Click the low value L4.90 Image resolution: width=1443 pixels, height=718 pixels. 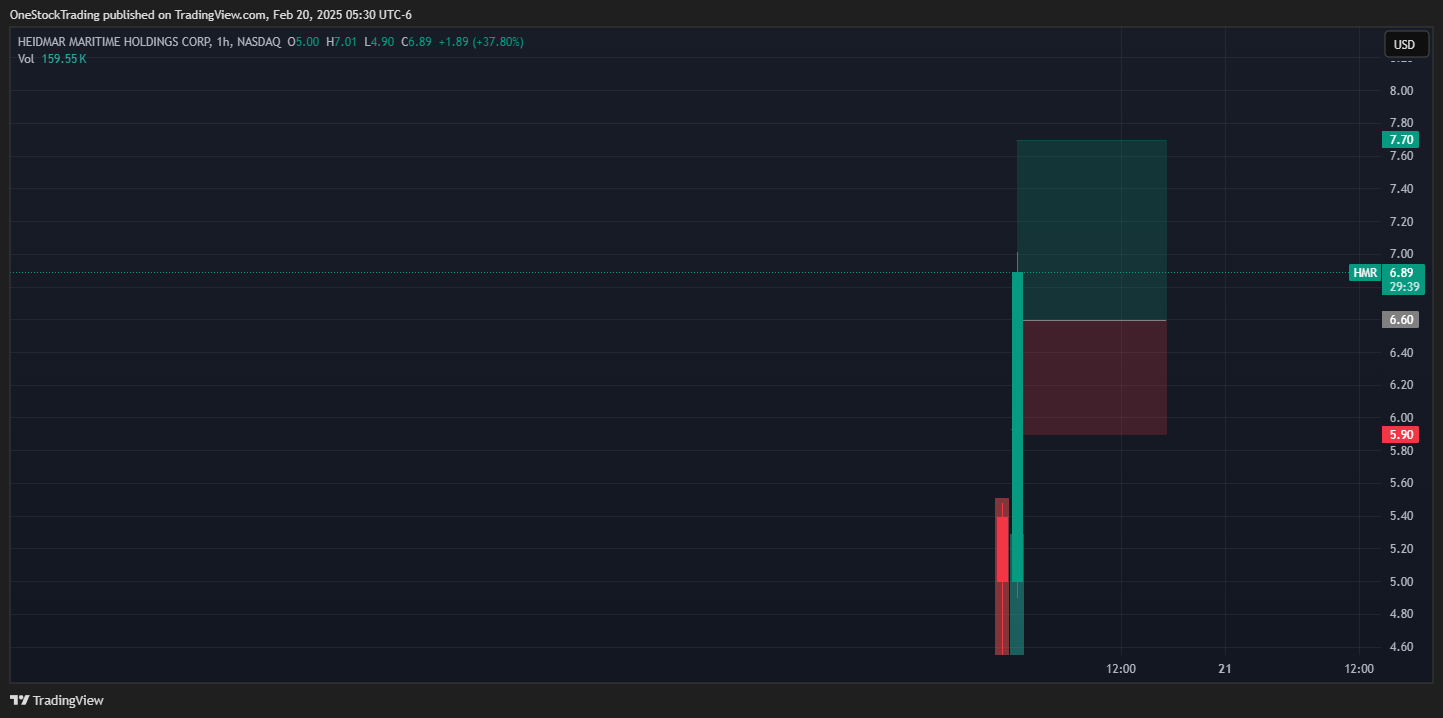click(379, 42)
